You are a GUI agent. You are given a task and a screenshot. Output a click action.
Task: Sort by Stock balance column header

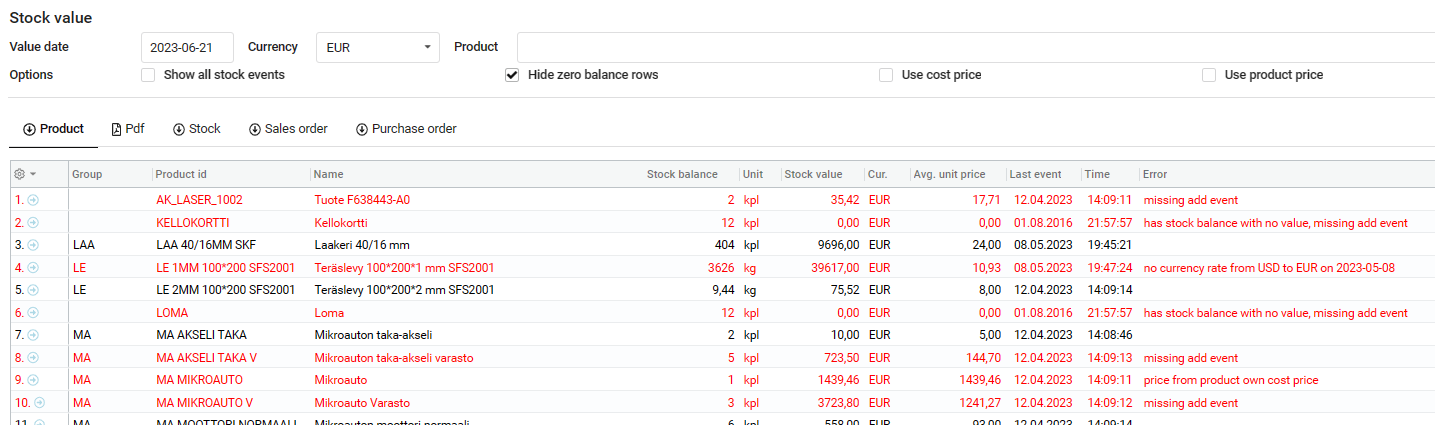click(x=682, y=174)
